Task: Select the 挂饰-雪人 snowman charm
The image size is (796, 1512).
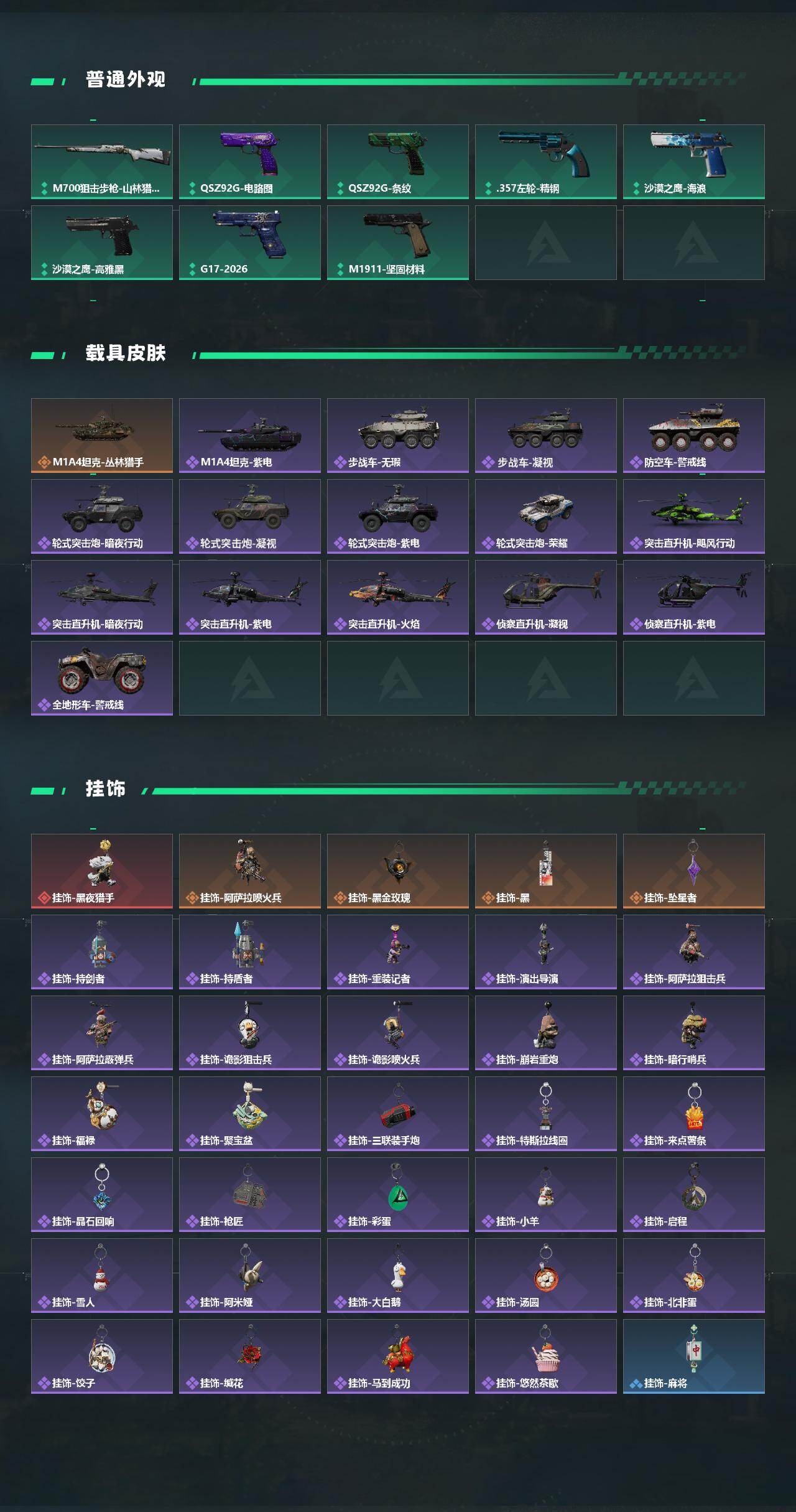Action: (x=102, y=1276)
